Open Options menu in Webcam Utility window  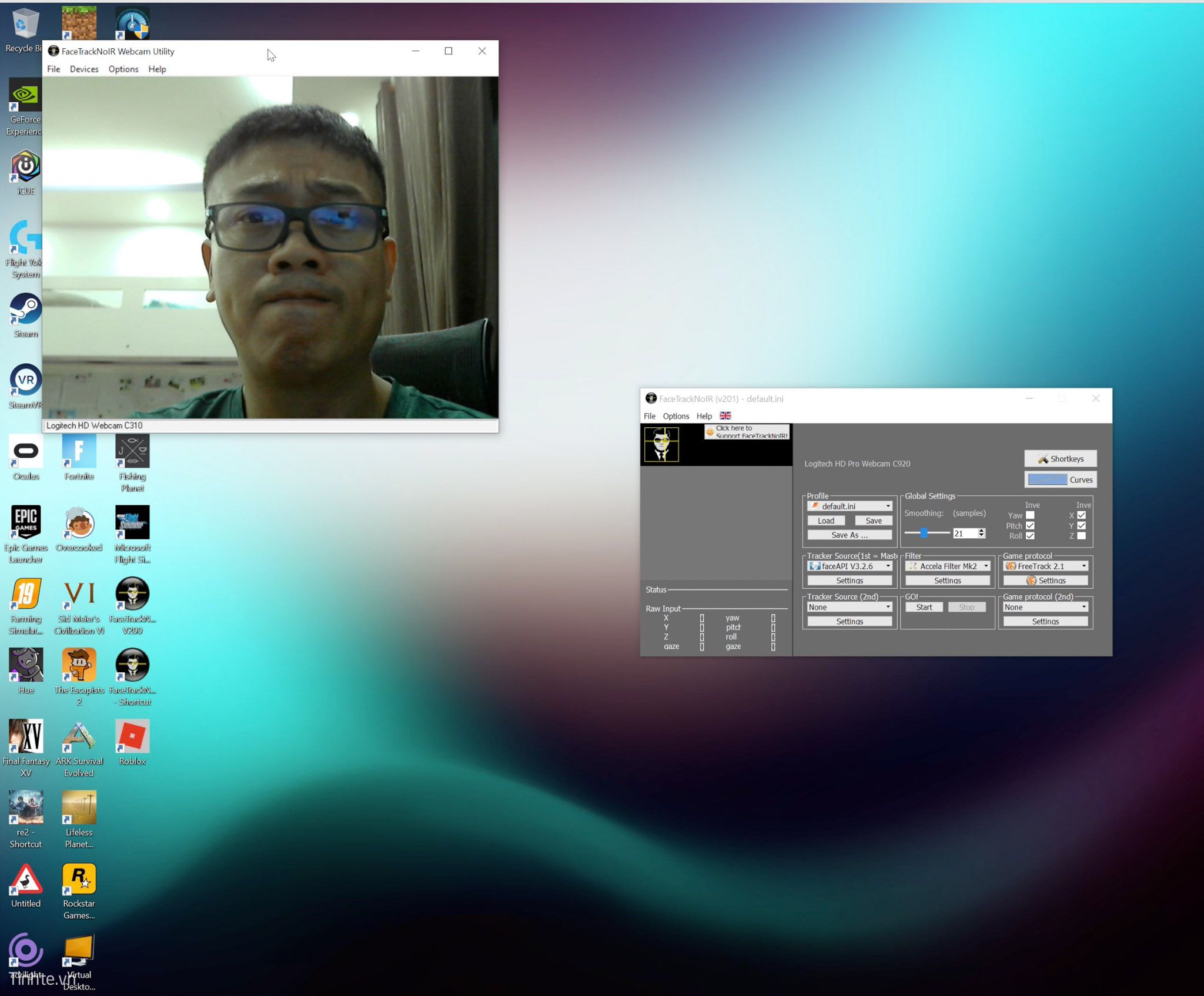[123, 69]
